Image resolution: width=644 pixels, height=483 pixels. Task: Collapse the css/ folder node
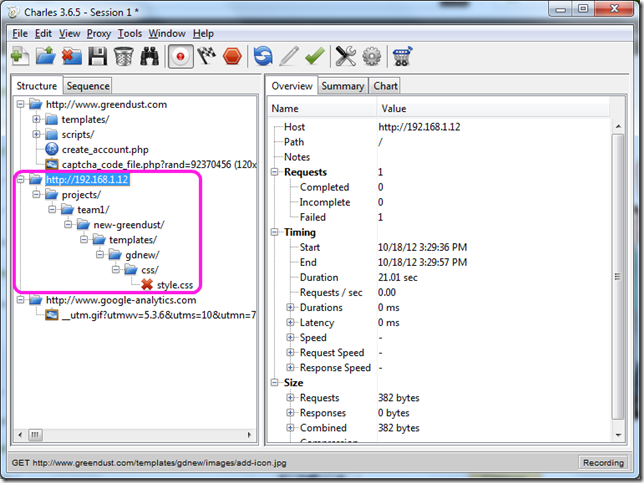(116, 270)
